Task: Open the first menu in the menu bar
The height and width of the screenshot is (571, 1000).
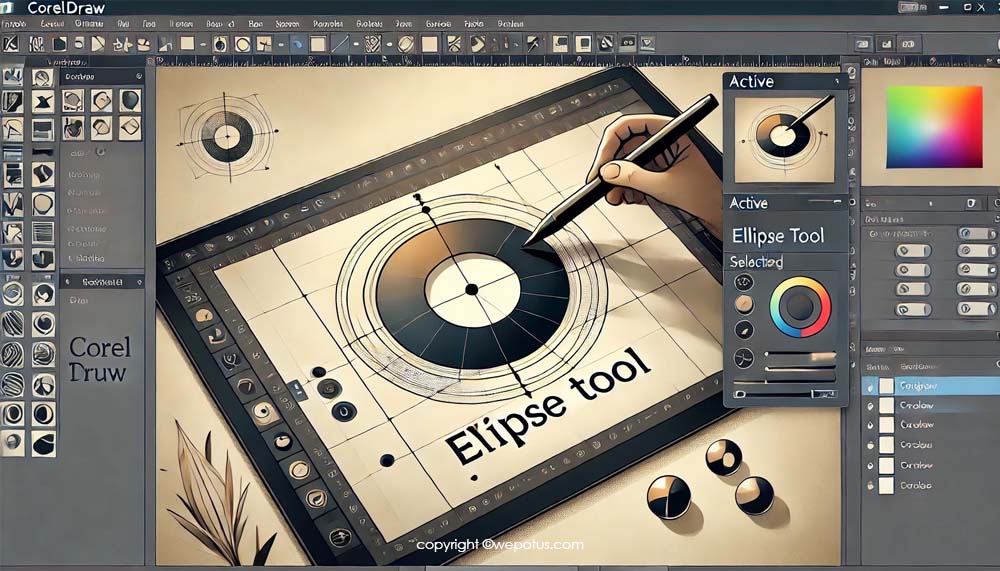Action: pyautogui.click(x=13, y=24)
